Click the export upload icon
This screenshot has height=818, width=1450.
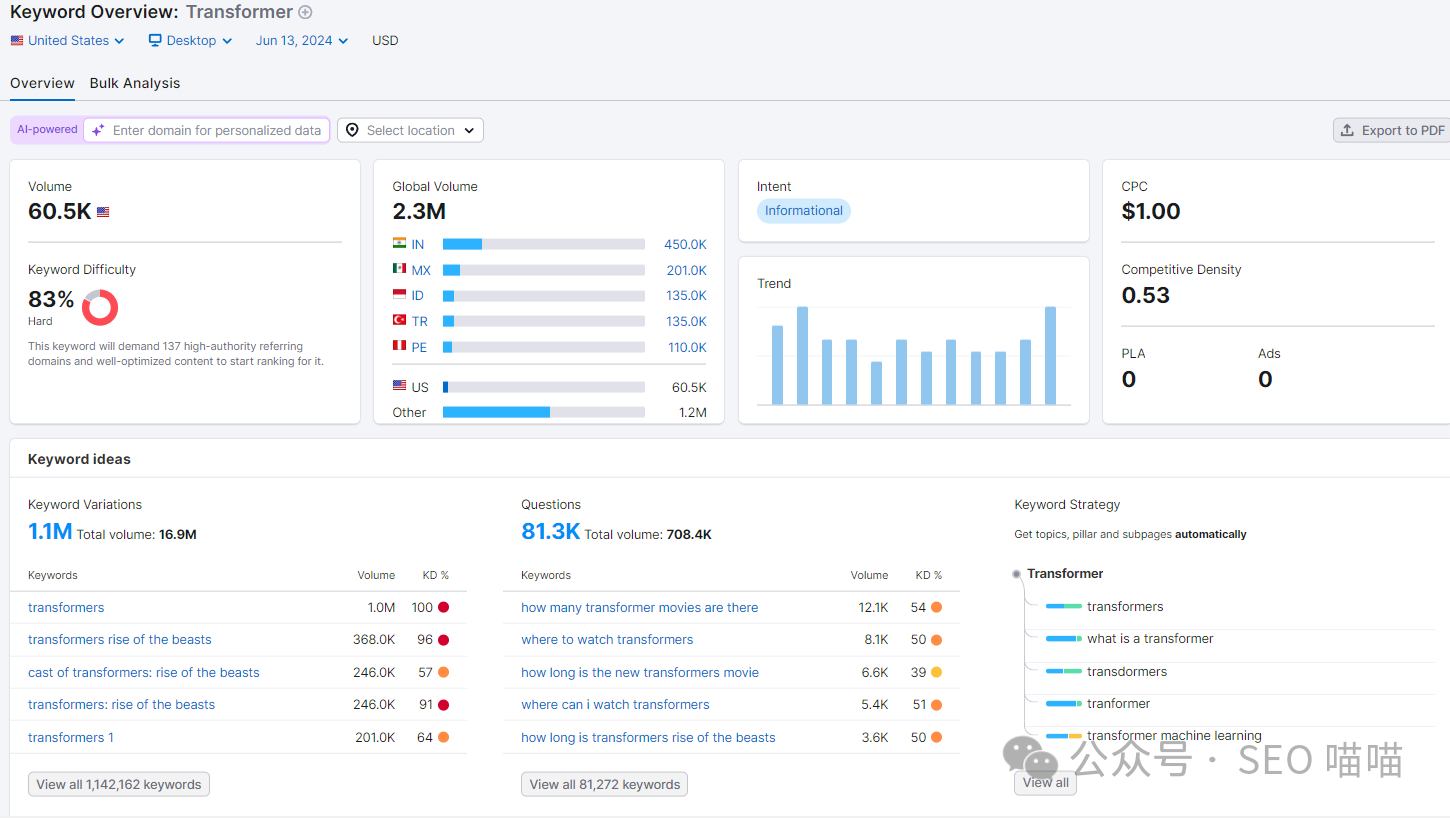1347,130
